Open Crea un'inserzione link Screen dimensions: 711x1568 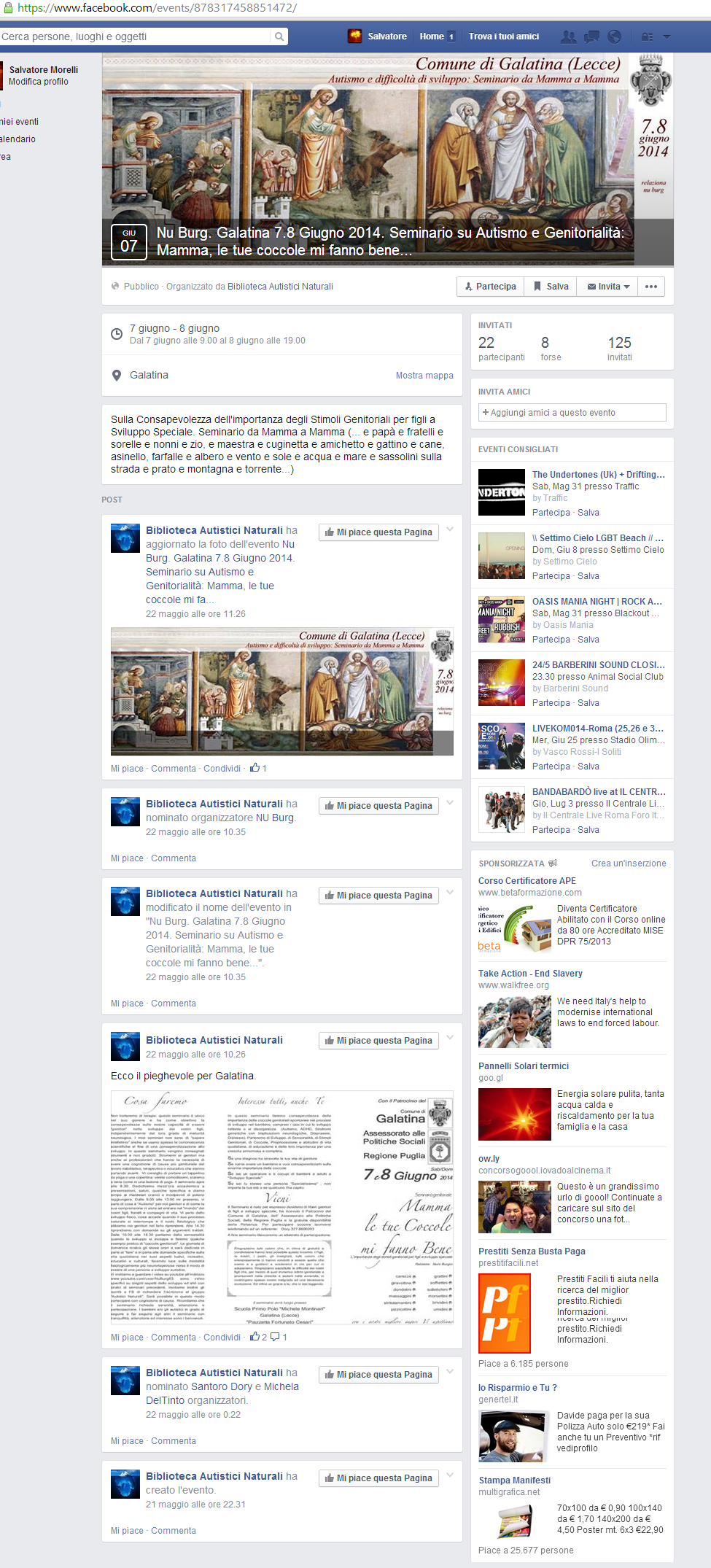[x=629, y=863]
